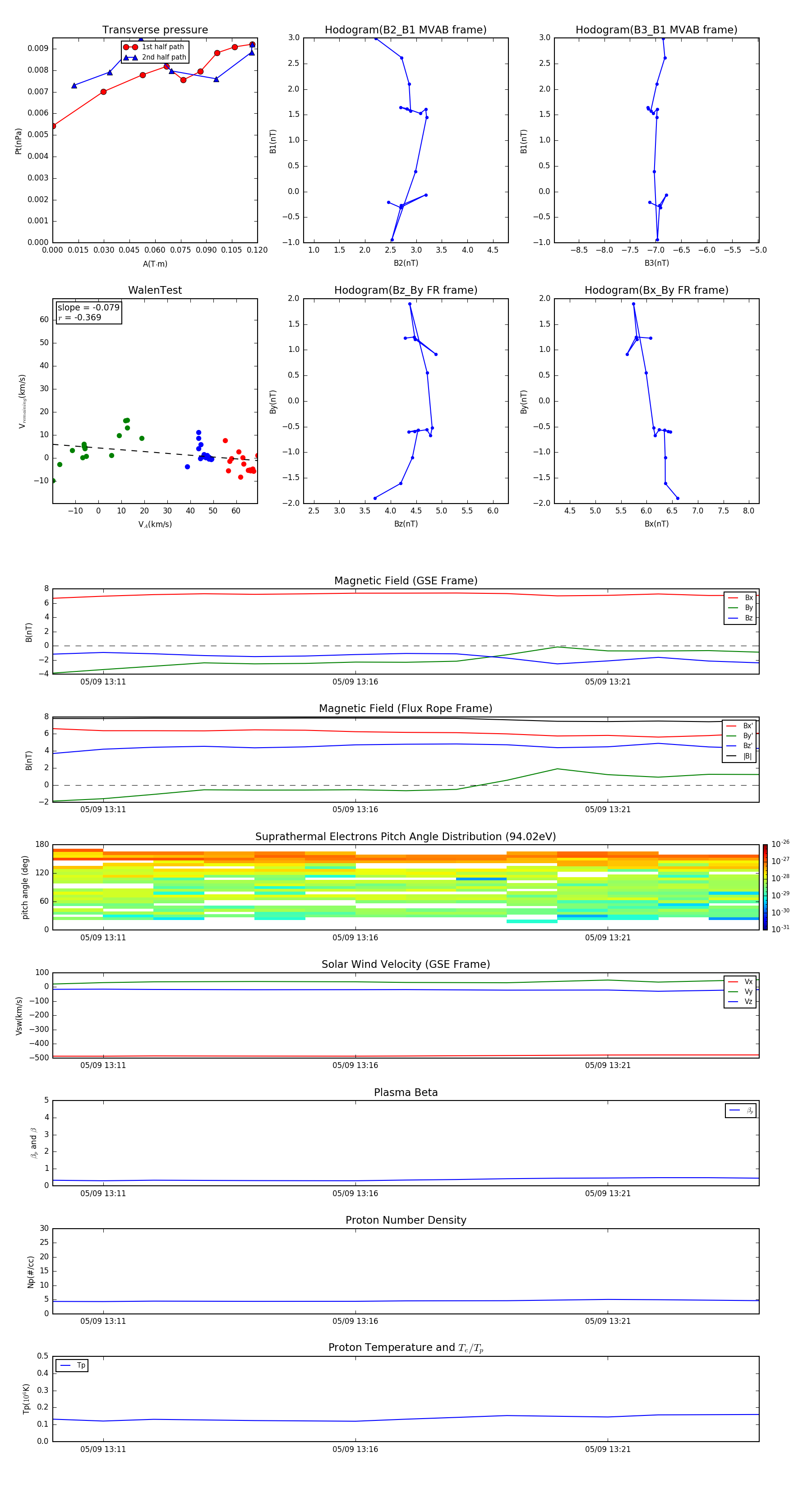Click the Tp legend in the Proton Temperature plot

(72, 1365)
